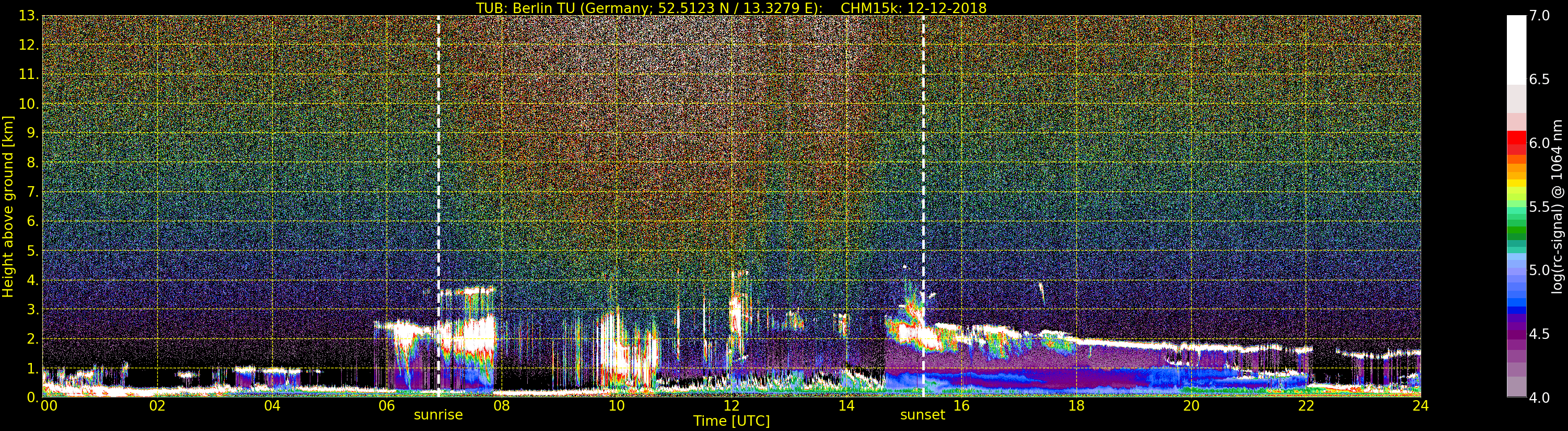Click the height axis tick label '9.'
Screen dimensions: 1568x431
pos(33,133)
